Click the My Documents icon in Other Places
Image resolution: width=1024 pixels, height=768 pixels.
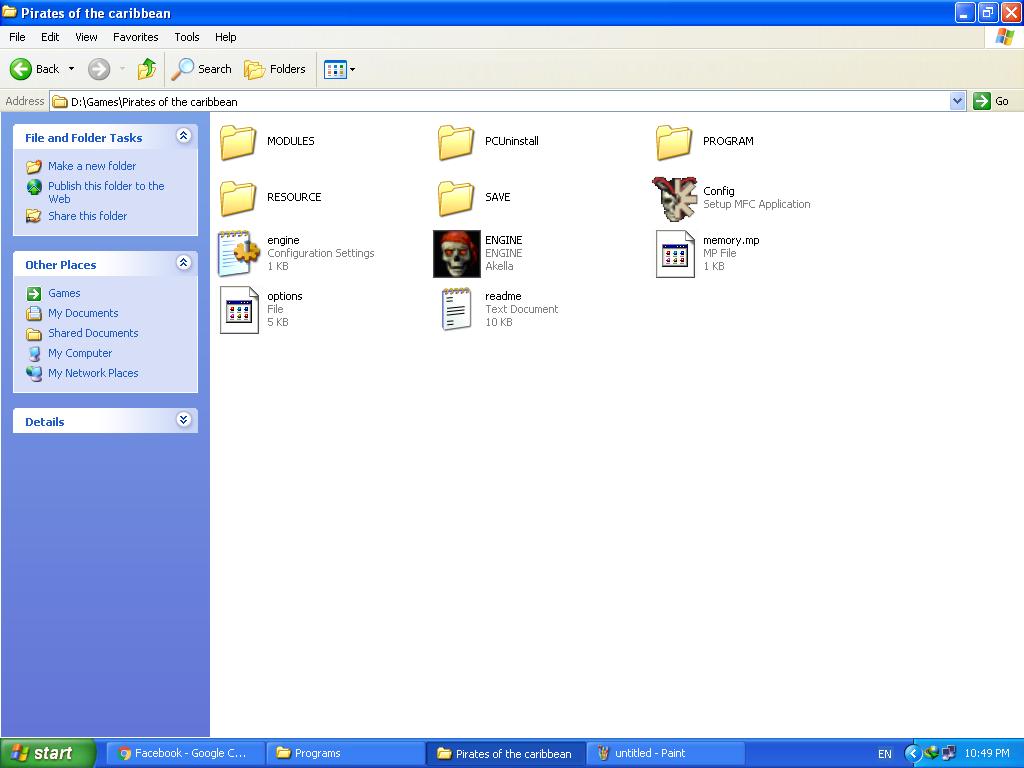34,313
